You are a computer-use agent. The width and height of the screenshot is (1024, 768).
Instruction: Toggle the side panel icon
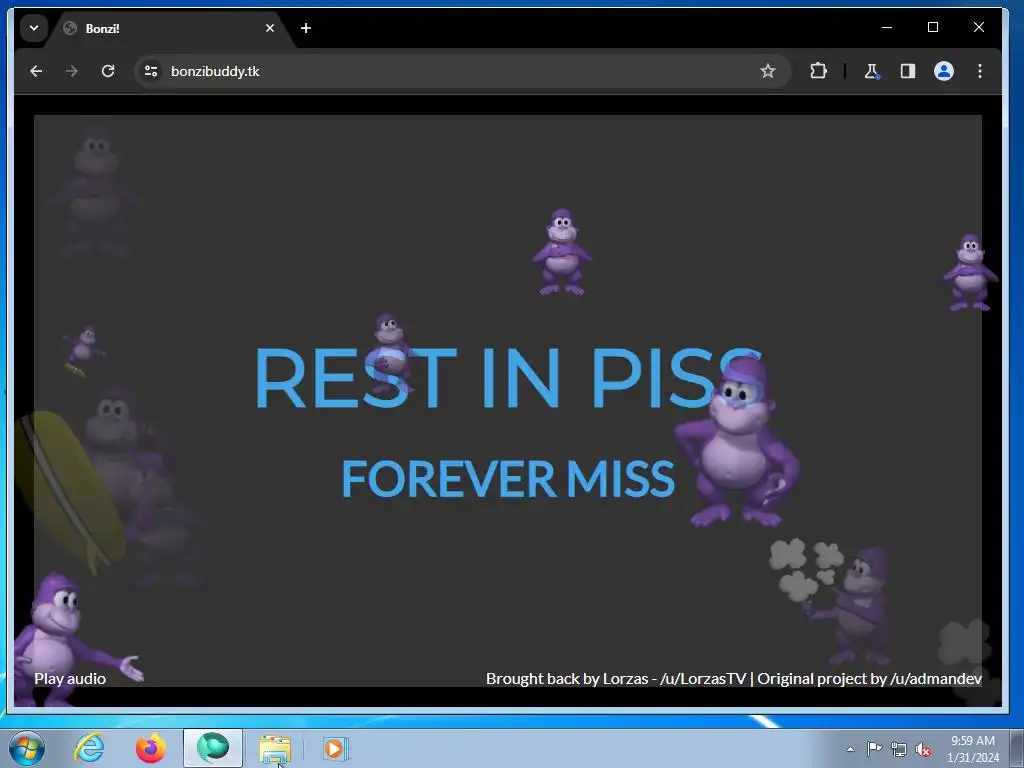click(x=908, y=71)
